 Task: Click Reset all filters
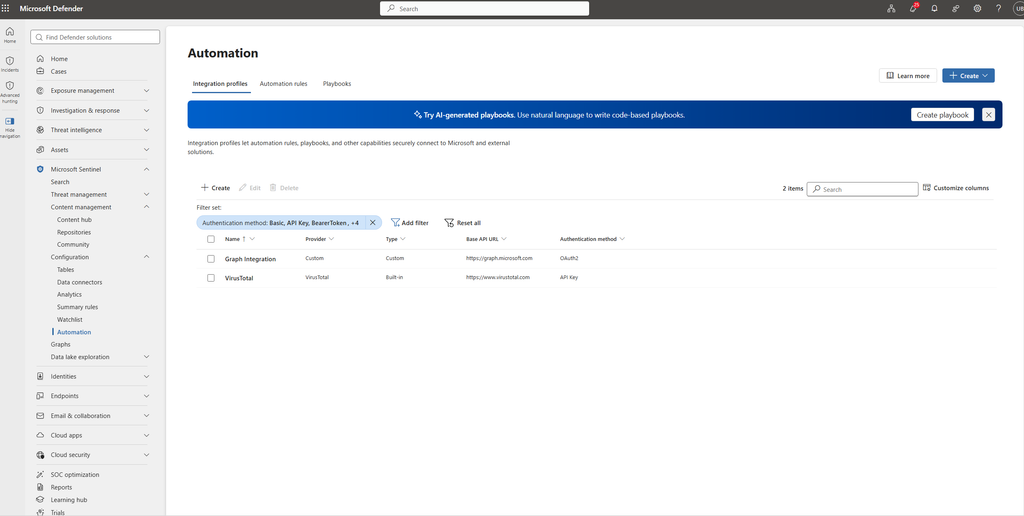[462, 223]
